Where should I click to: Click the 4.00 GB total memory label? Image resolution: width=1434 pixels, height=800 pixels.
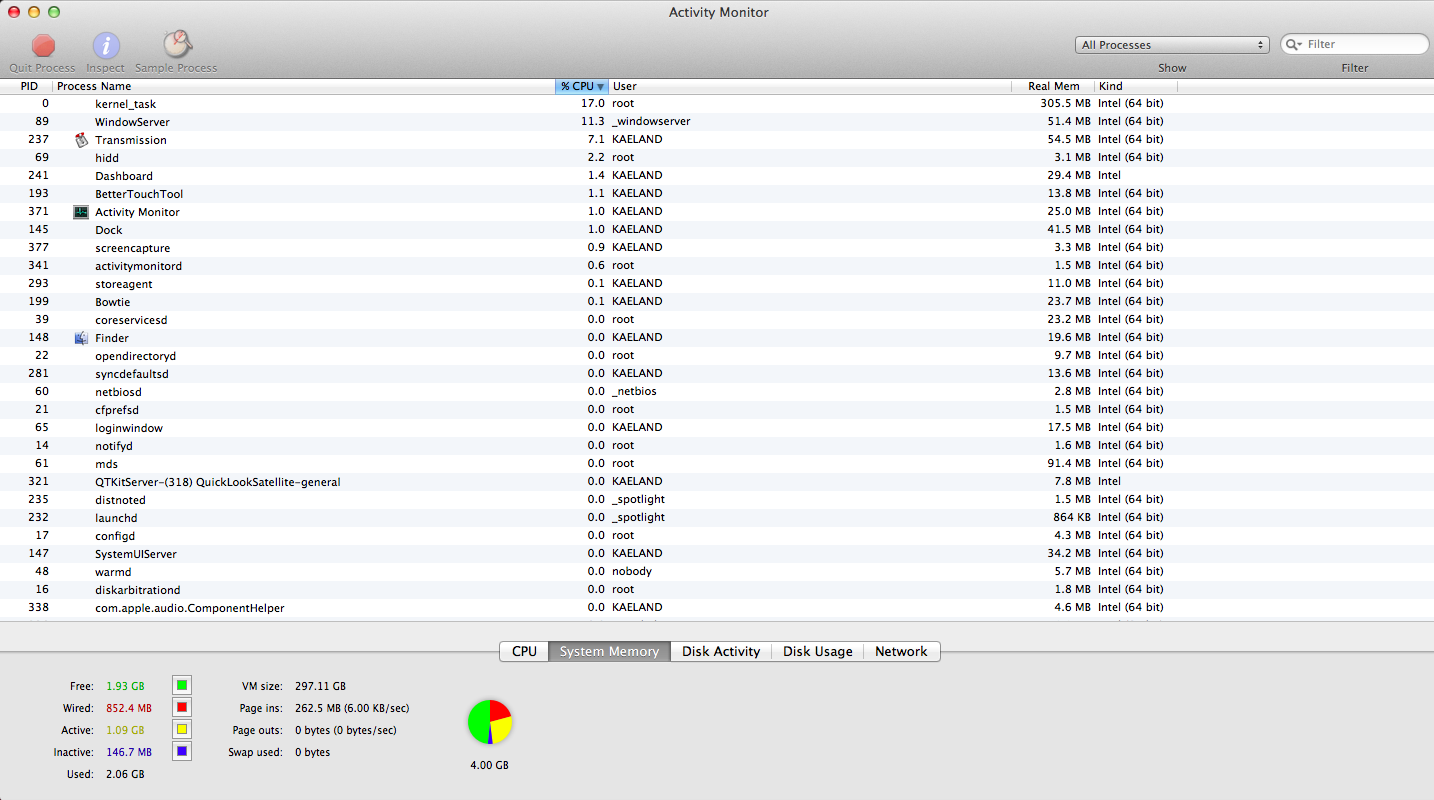coord(489,765)
